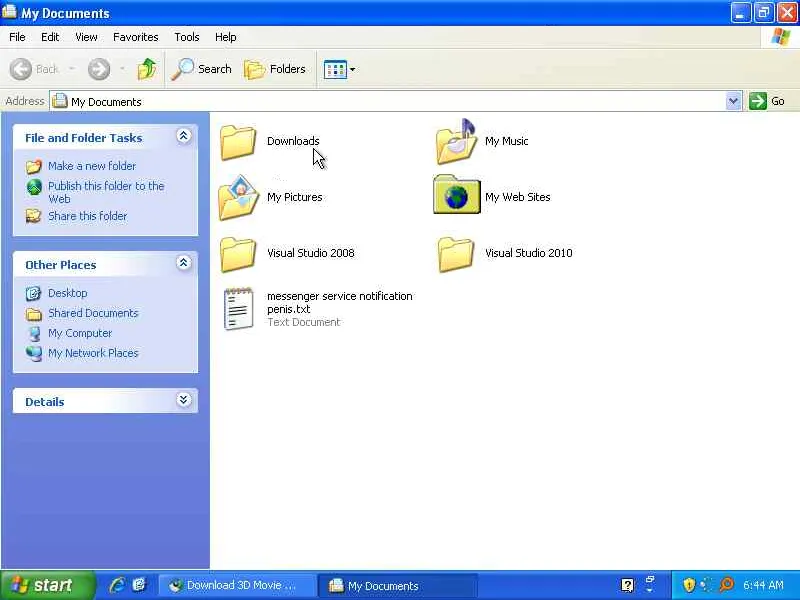The width and height of the screenshot is (800, 600).
Task: Go up one folder level
Action: [147, 69]
